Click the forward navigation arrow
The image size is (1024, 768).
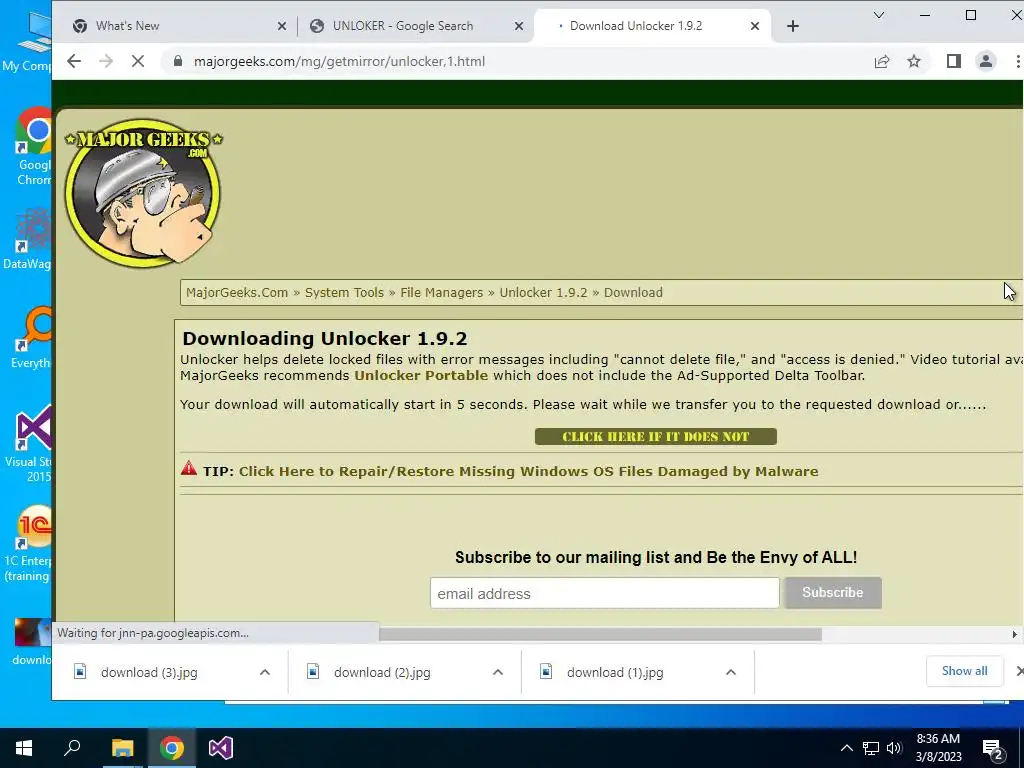tap(106, 61)
